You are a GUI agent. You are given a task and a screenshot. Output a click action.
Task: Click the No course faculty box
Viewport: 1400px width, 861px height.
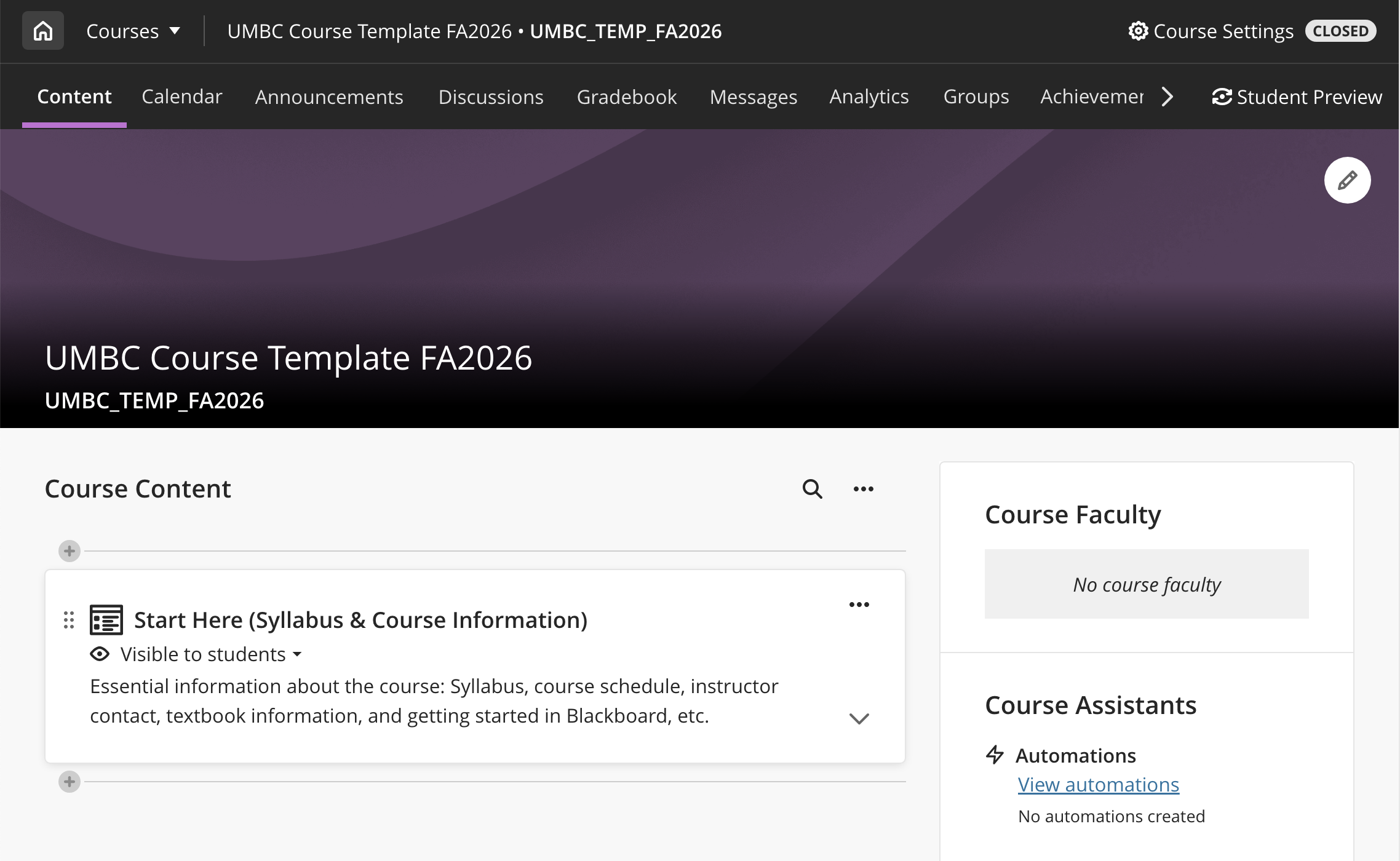(1147, 584)
